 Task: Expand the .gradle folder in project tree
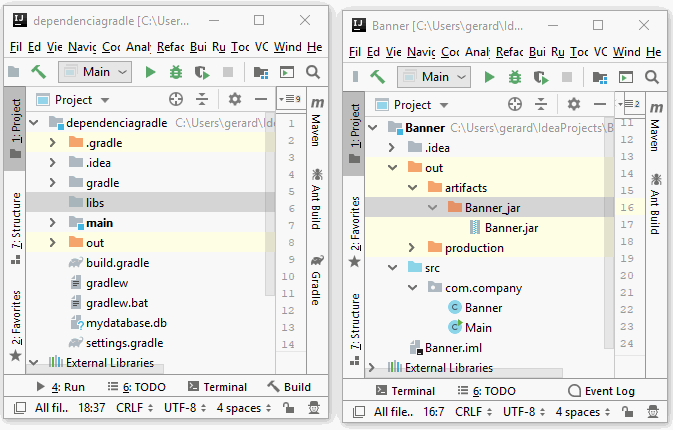(x=53, y=143)
